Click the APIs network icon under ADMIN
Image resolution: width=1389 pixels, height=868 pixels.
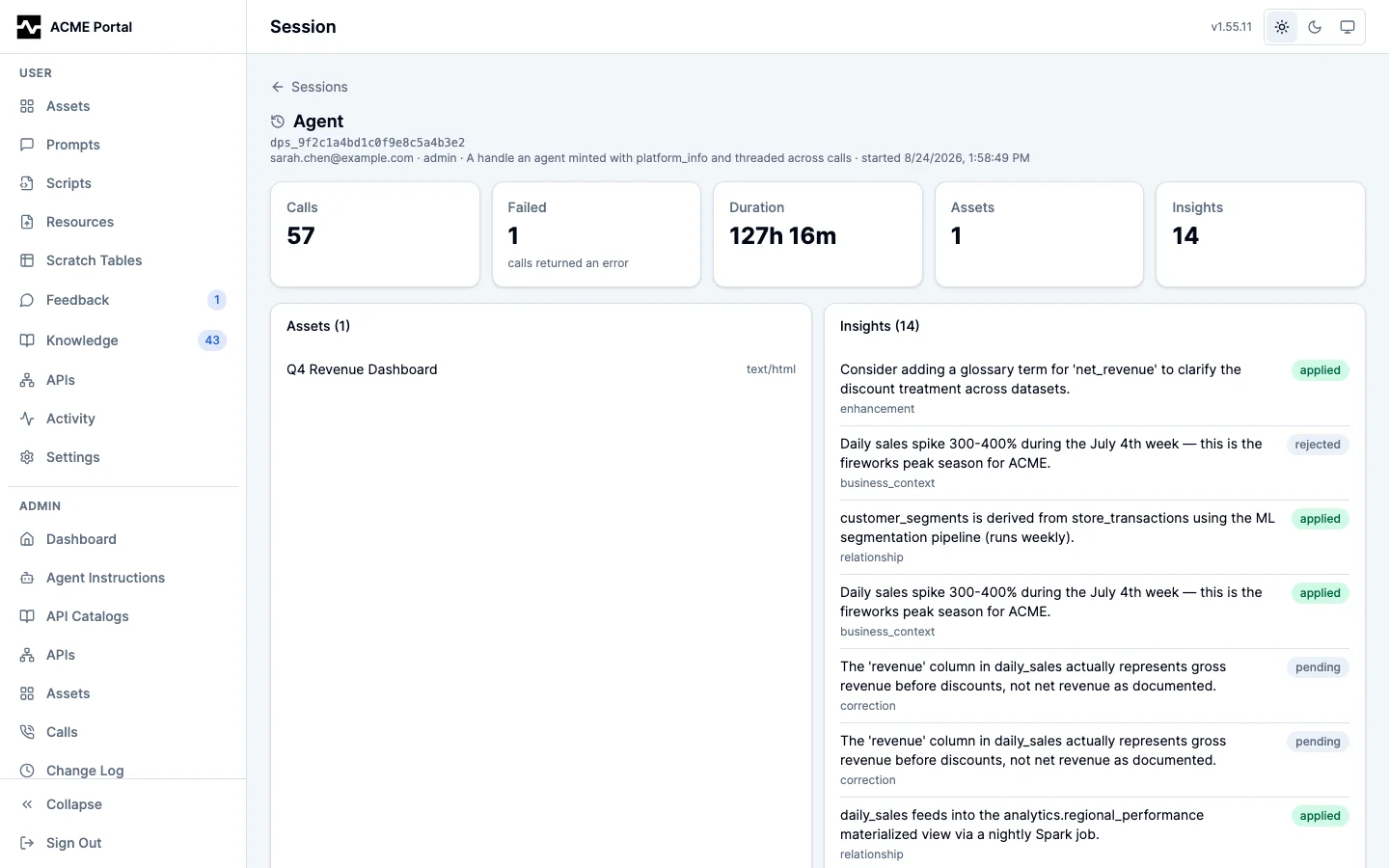click(x=27, y=655)
